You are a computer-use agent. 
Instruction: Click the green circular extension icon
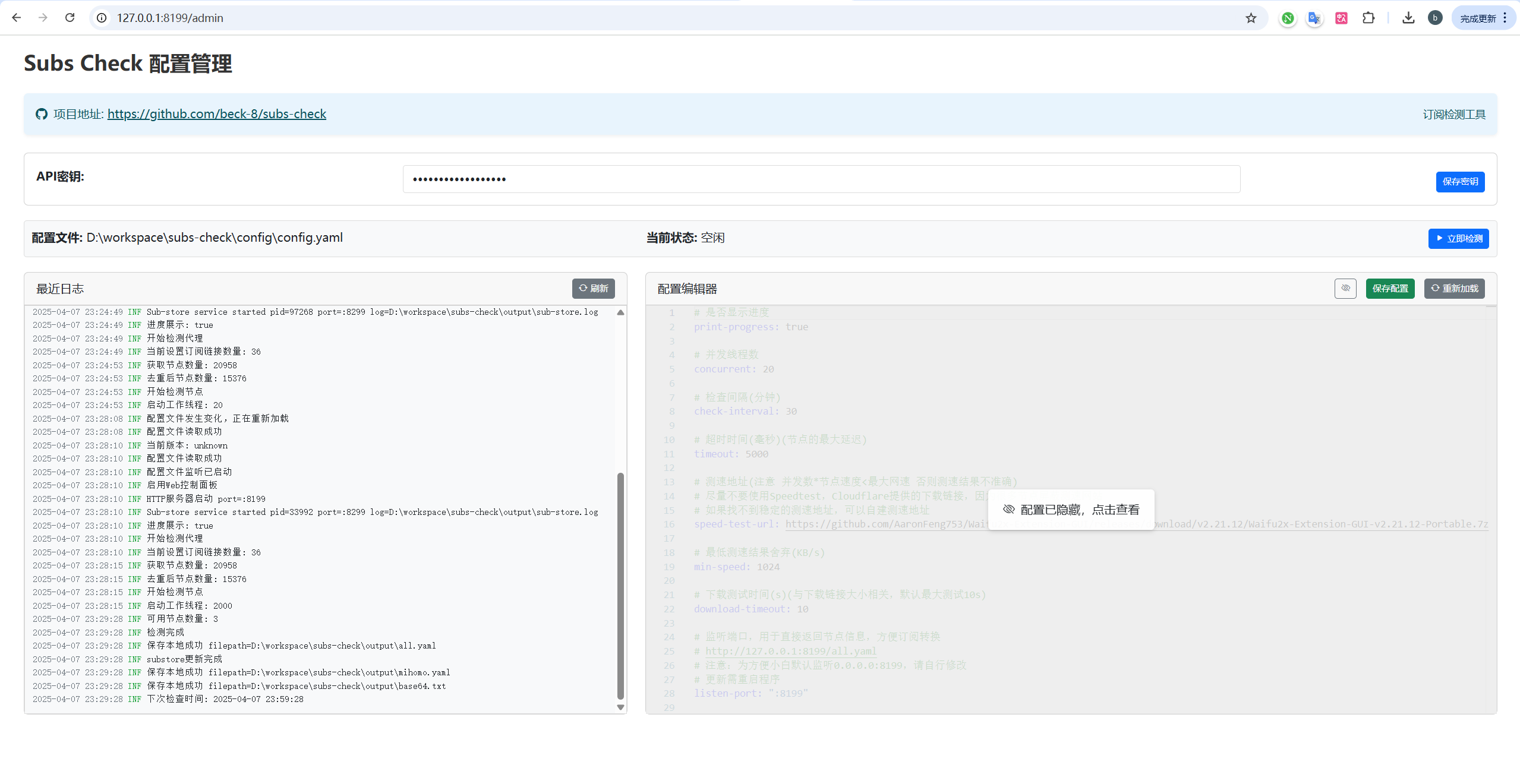(1288, 18)
